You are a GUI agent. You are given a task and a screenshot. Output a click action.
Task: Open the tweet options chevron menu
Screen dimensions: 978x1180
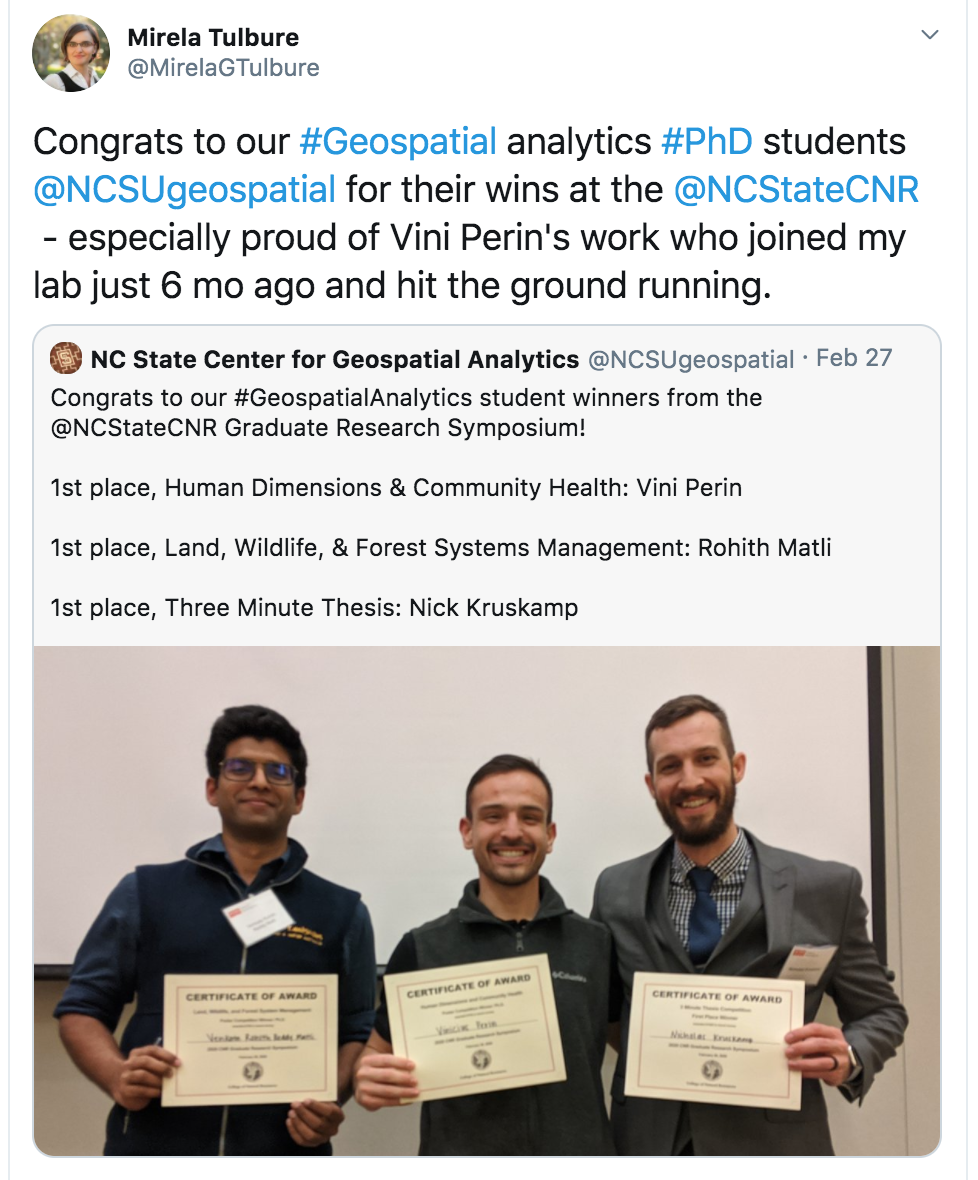tap(930, 35)
